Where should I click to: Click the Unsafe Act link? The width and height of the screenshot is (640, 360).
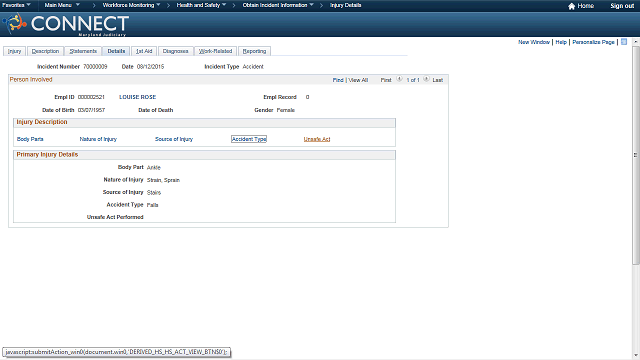coord(317,139)
